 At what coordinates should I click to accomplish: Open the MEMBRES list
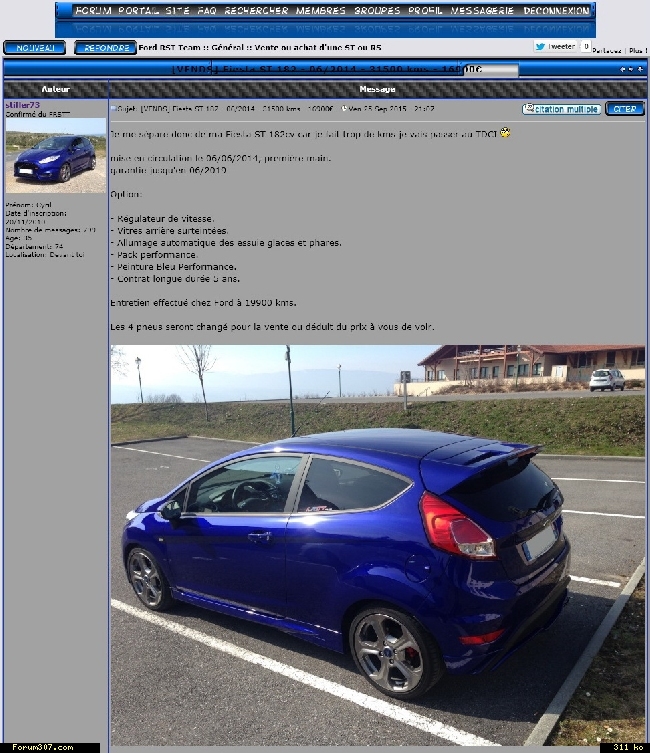pyautogui.click(x=321, y=10)
